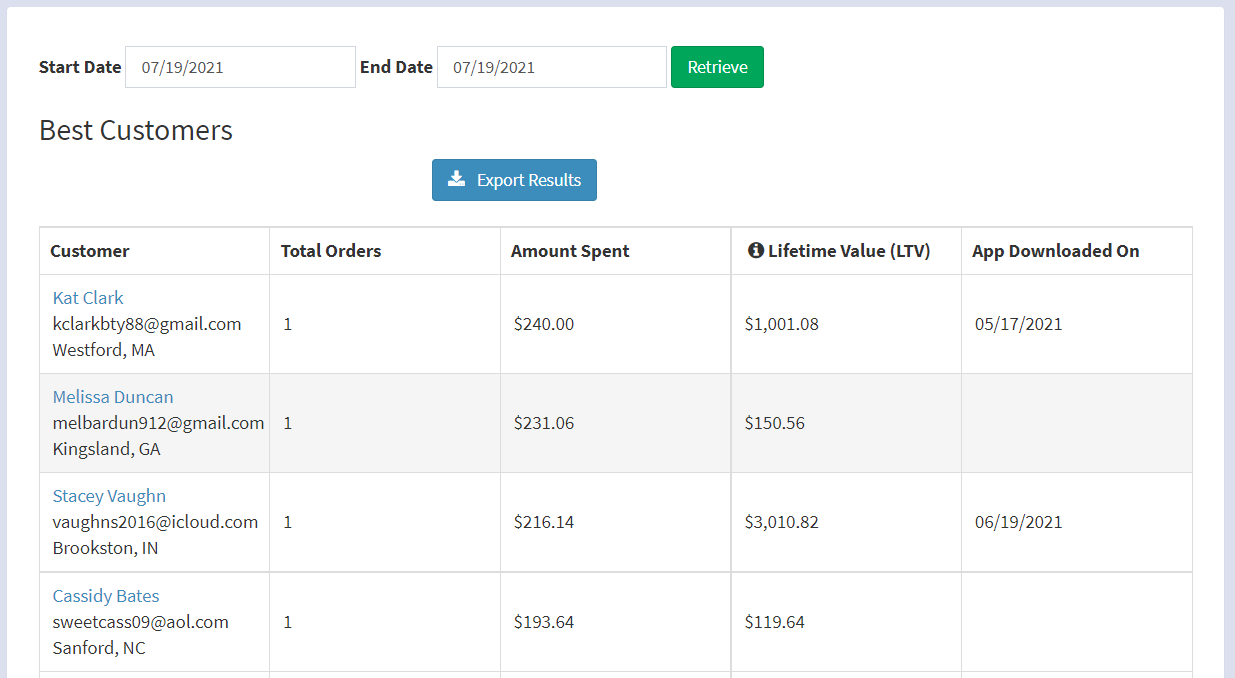
Task: Select email melbardun912@gmail.com
Action: point(158,423)
